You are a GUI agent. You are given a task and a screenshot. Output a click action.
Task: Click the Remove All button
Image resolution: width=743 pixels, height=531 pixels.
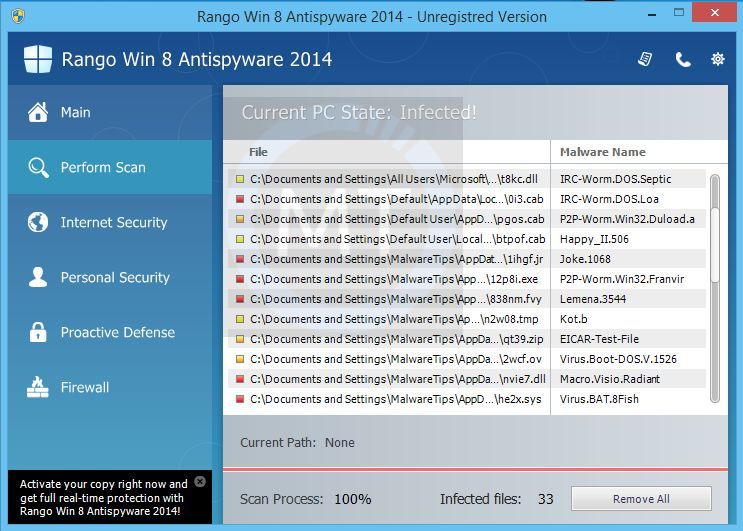[x=641, y=499]
